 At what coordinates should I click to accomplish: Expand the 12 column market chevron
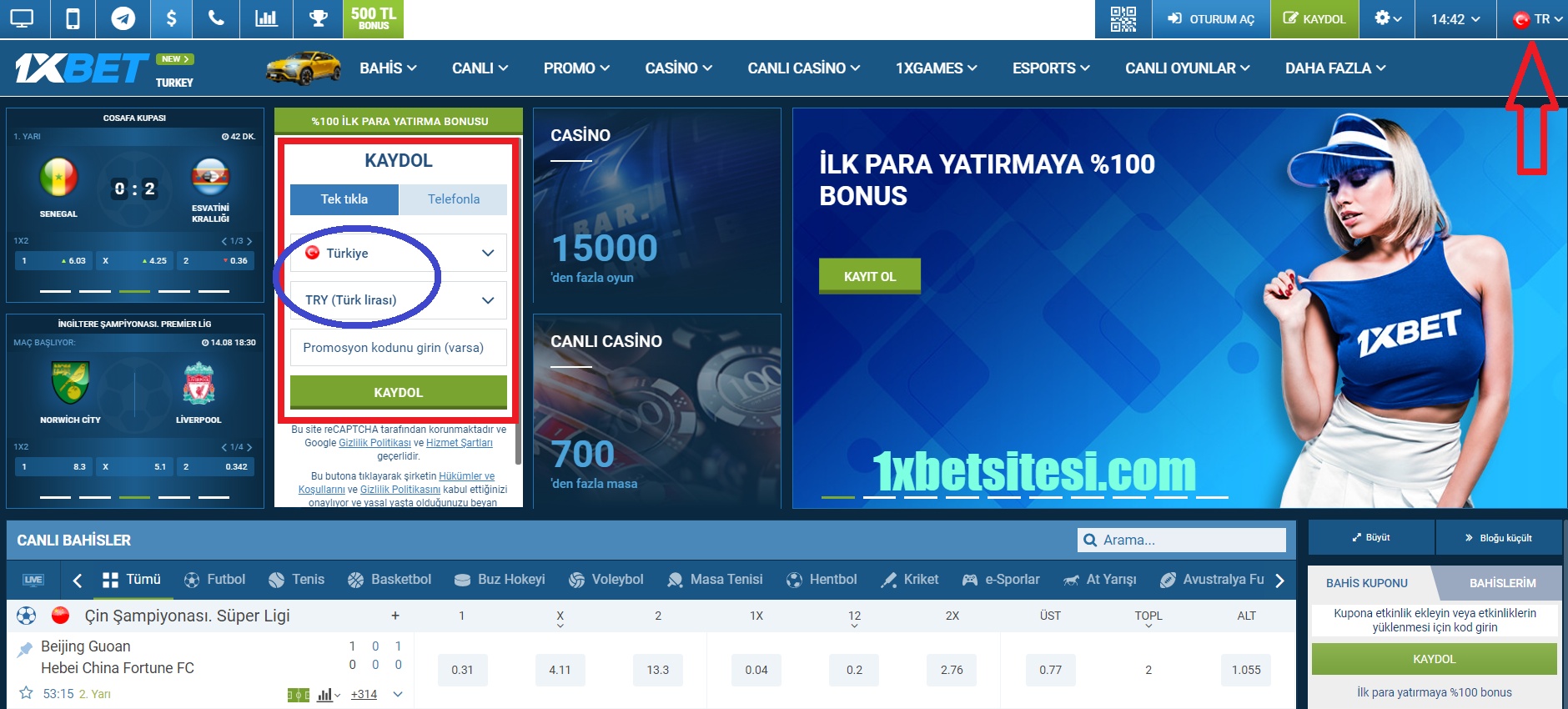coord(854,625)
